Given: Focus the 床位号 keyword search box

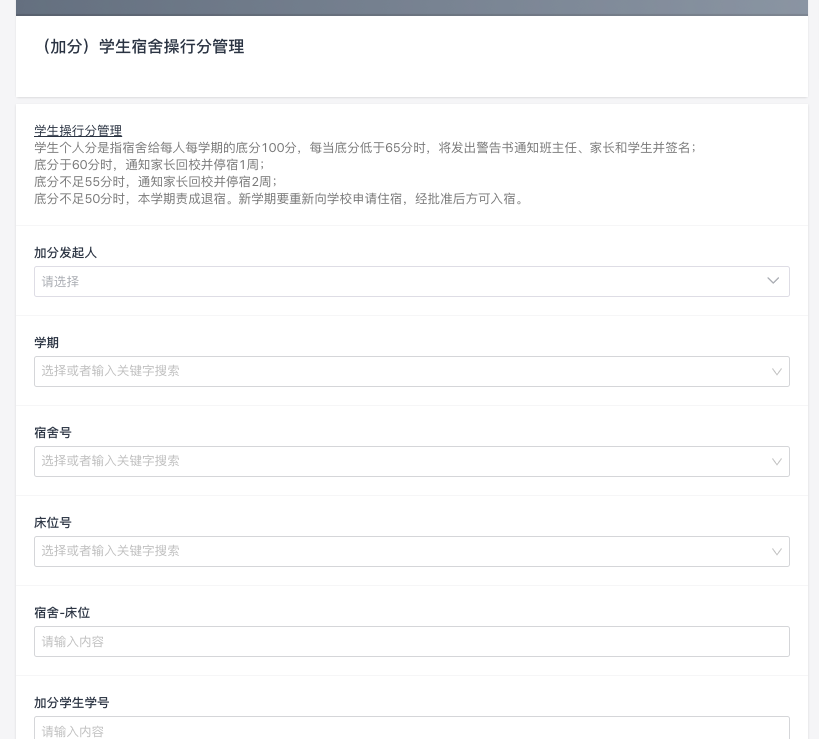Looking at the screenshot, I should tap(400, 551).
